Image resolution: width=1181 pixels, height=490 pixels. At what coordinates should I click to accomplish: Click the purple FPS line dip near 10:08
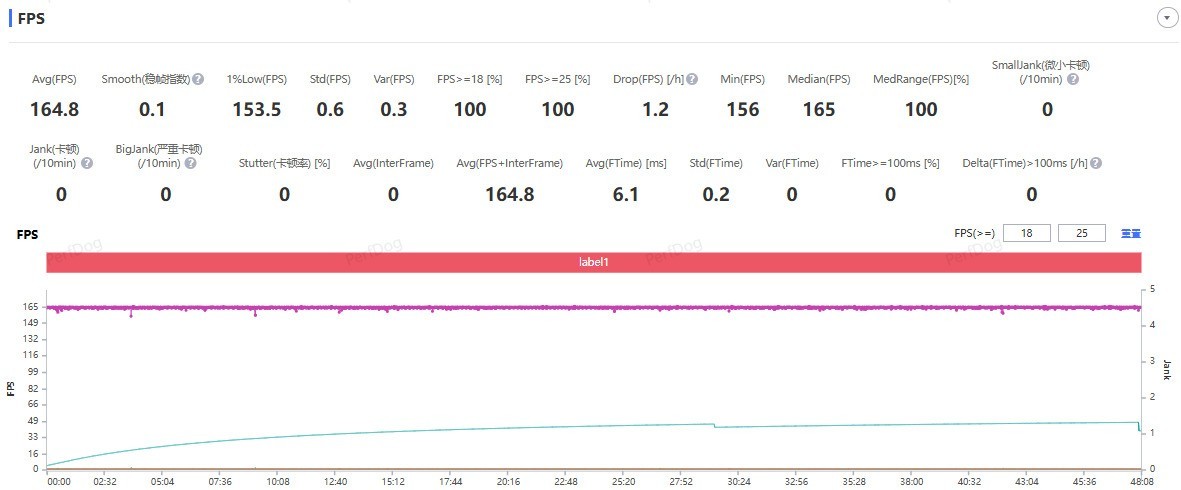(255, 314)
